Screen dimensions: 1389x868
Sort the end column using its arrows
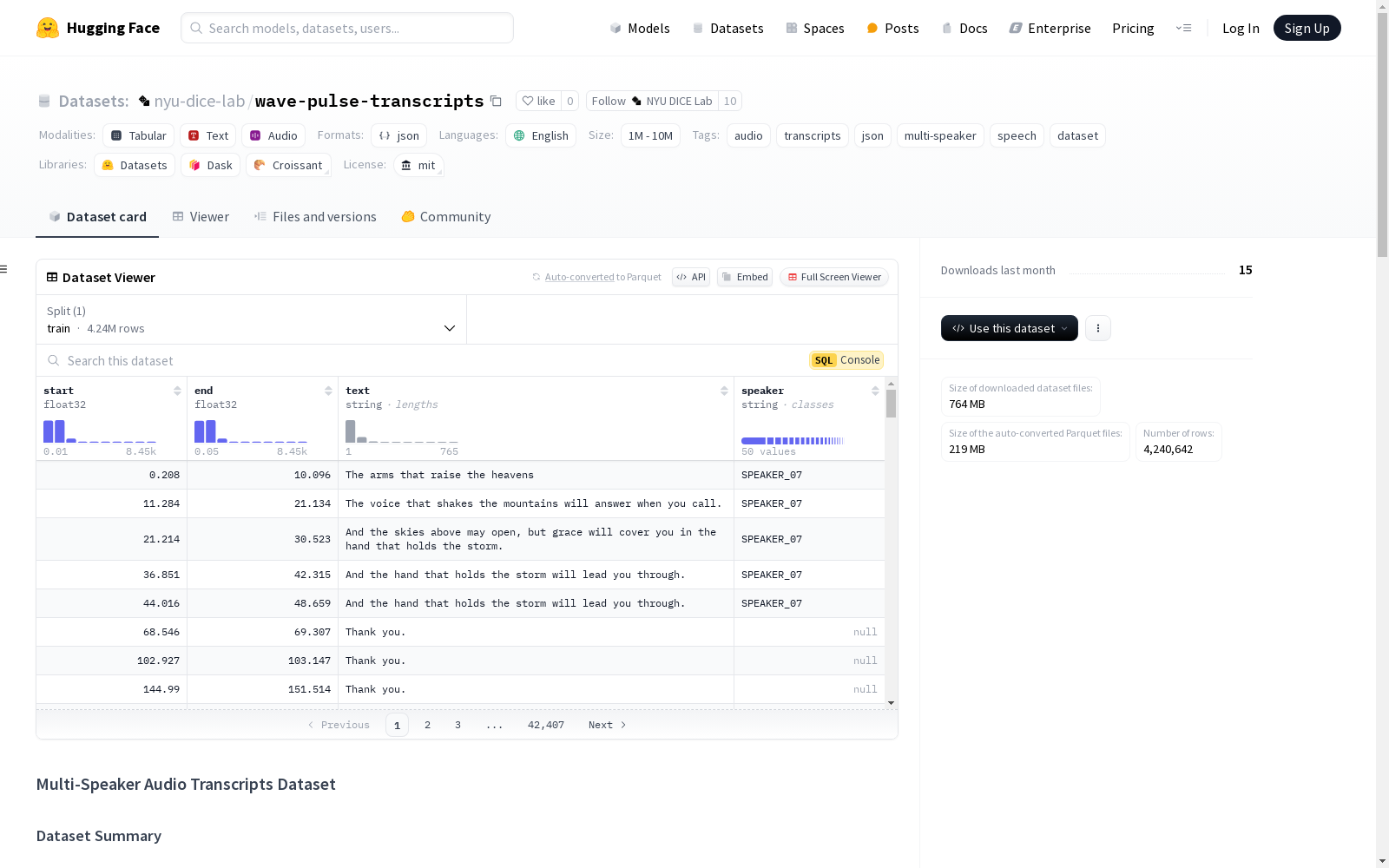pos(328,391)
